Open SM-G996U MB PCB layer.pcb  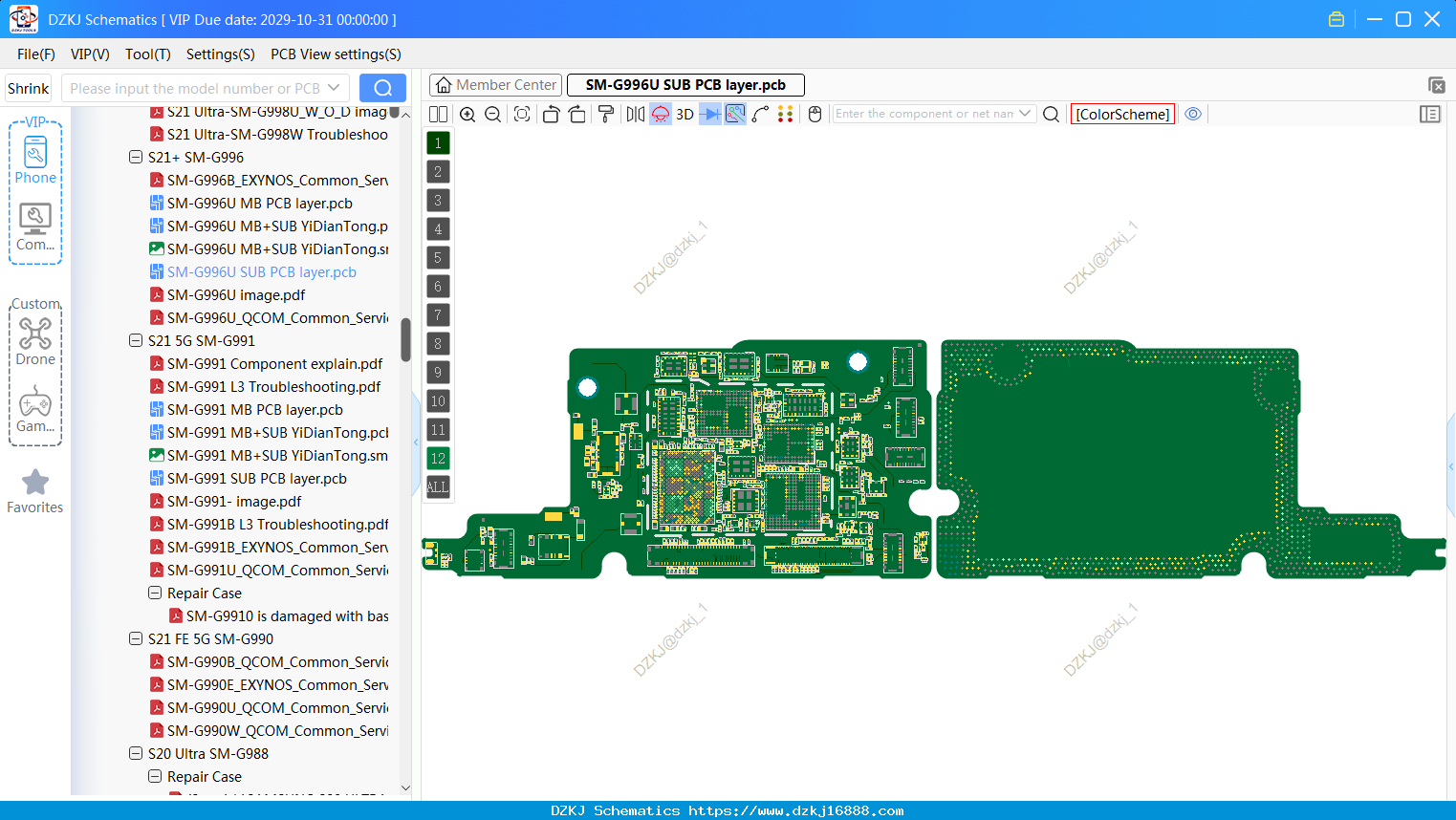pos(259,203)
